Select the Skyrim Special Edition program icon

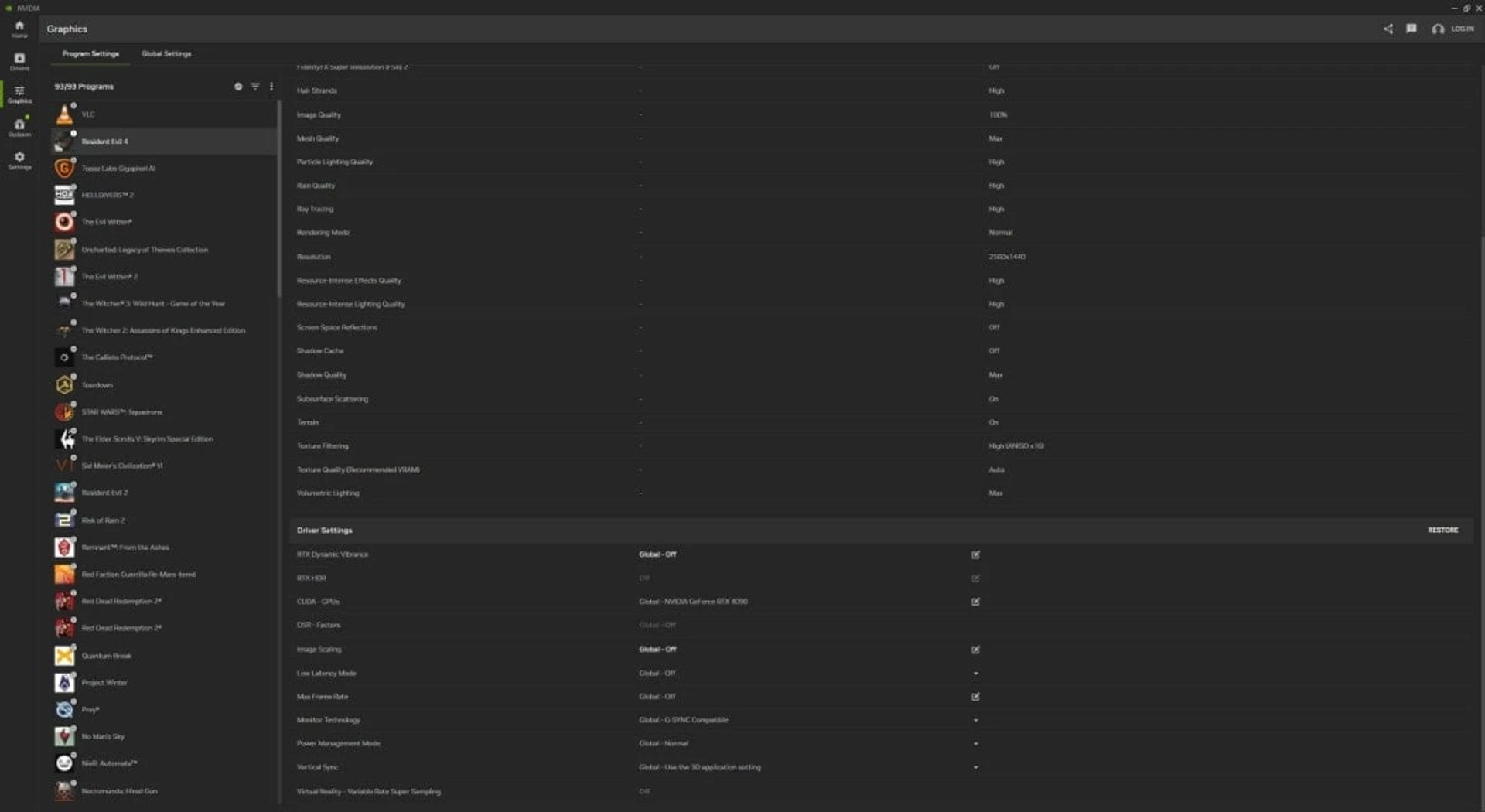click(65, 439)
